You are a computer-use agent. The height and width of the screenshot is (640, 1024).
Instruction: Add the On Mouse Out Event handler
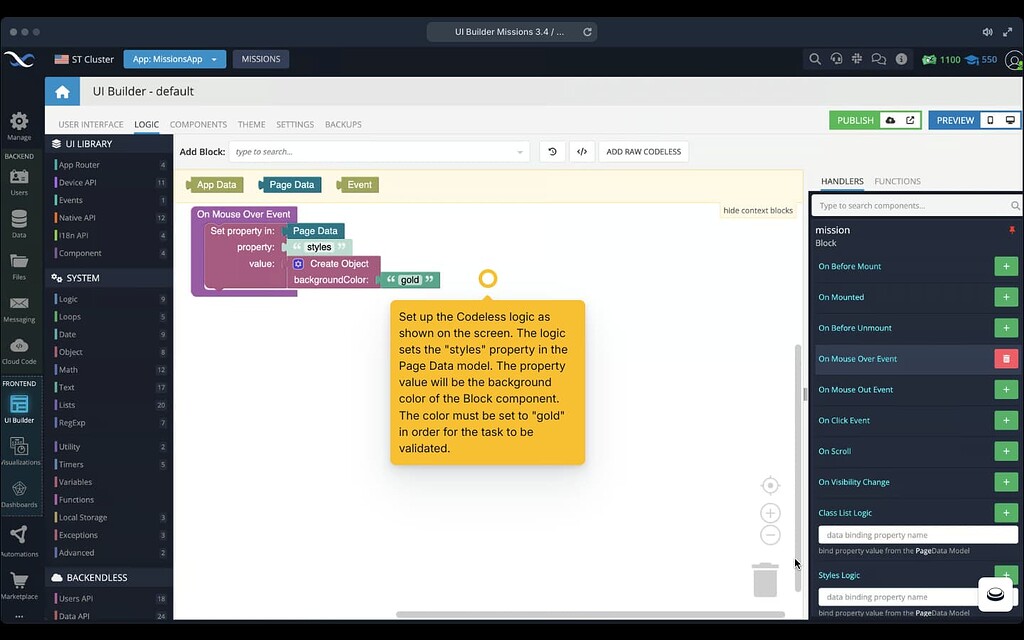click(x=1006, y=390)
